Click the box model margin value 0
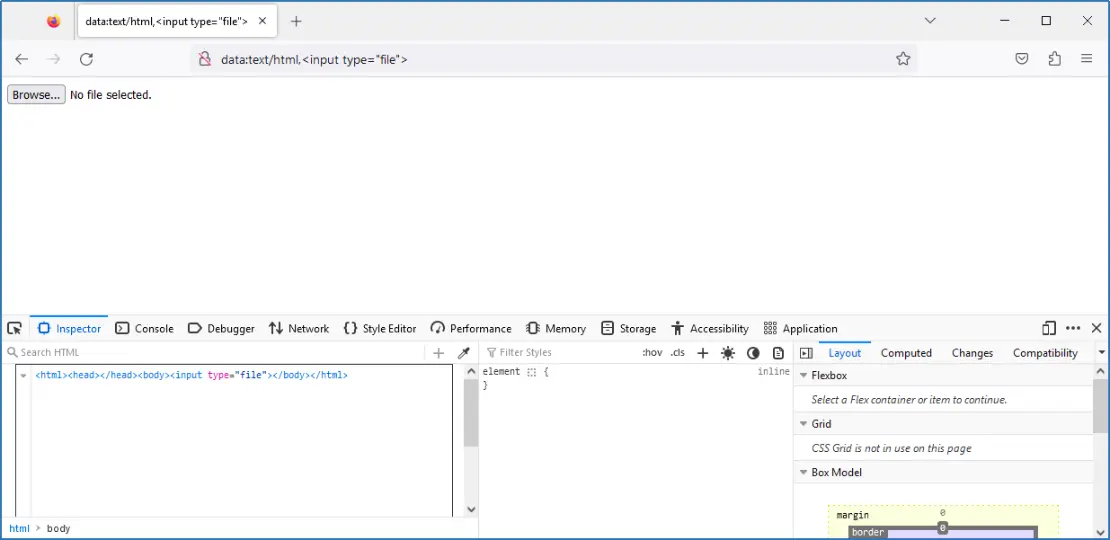 coord(942,512)
